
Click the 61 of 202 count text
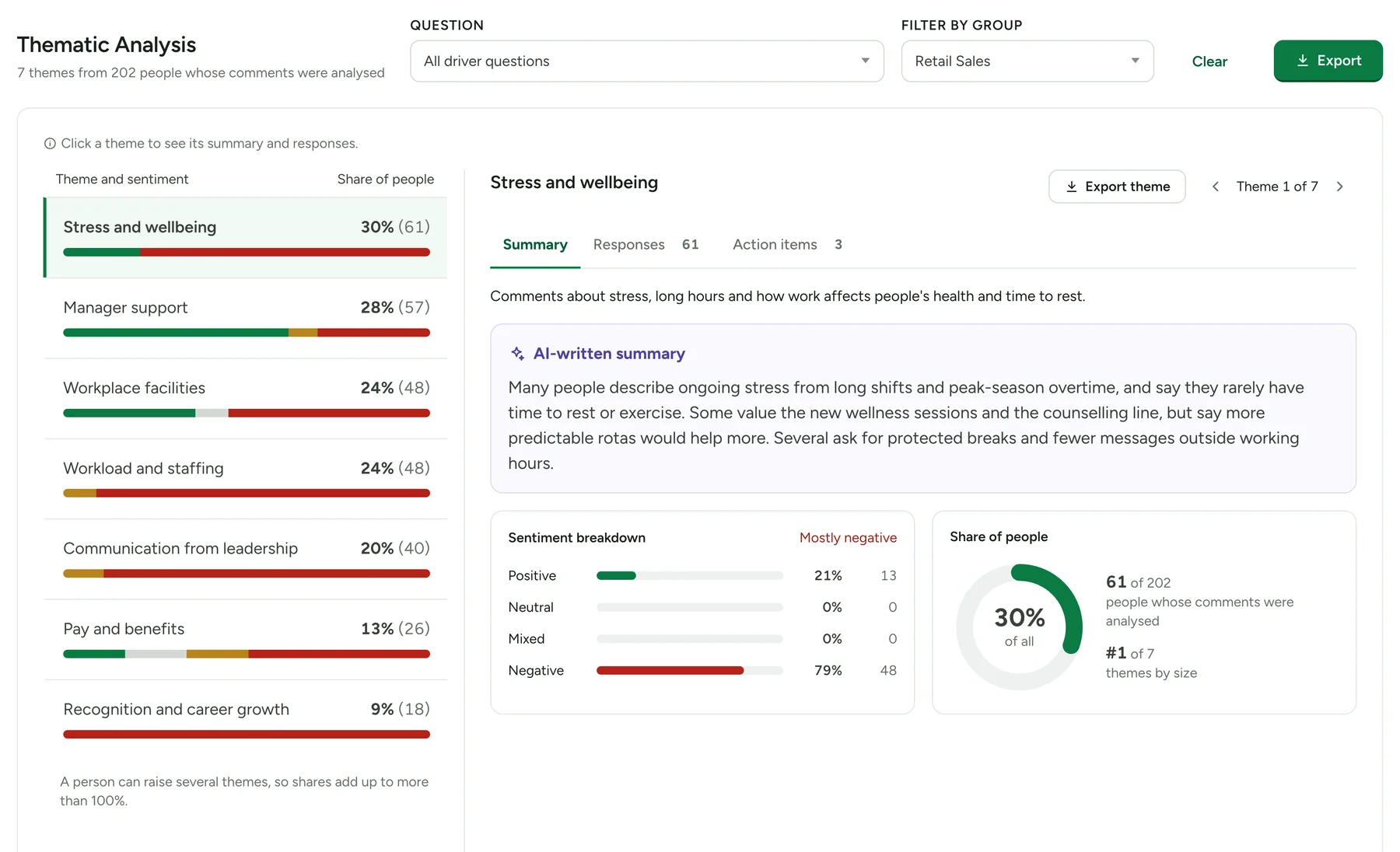tap(1138, 582)
